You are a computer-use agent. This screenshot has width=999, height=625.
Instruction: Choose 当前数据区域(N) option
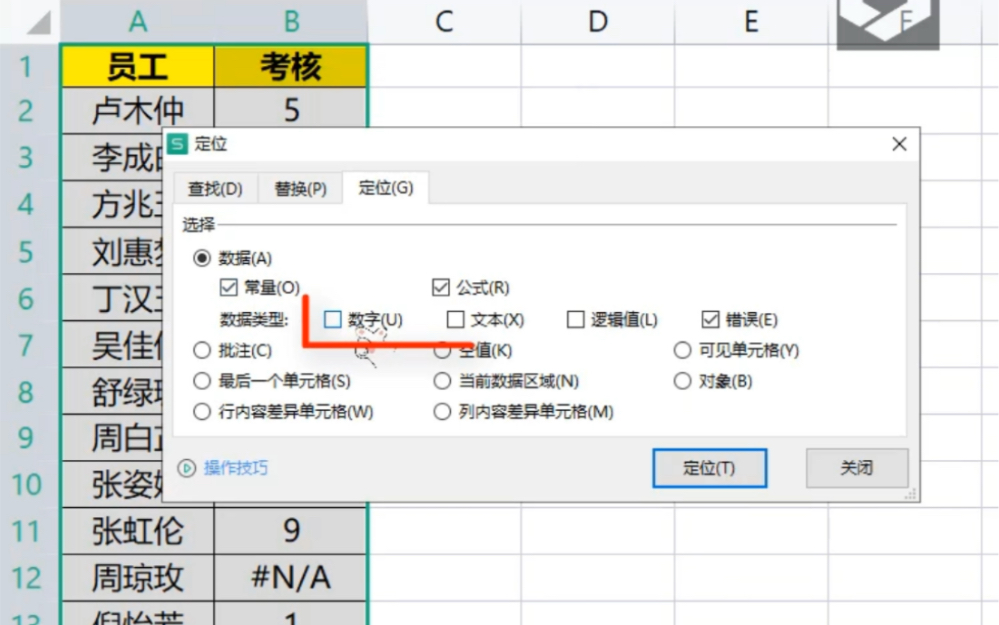pyautogui.click(x=440, y=380)
